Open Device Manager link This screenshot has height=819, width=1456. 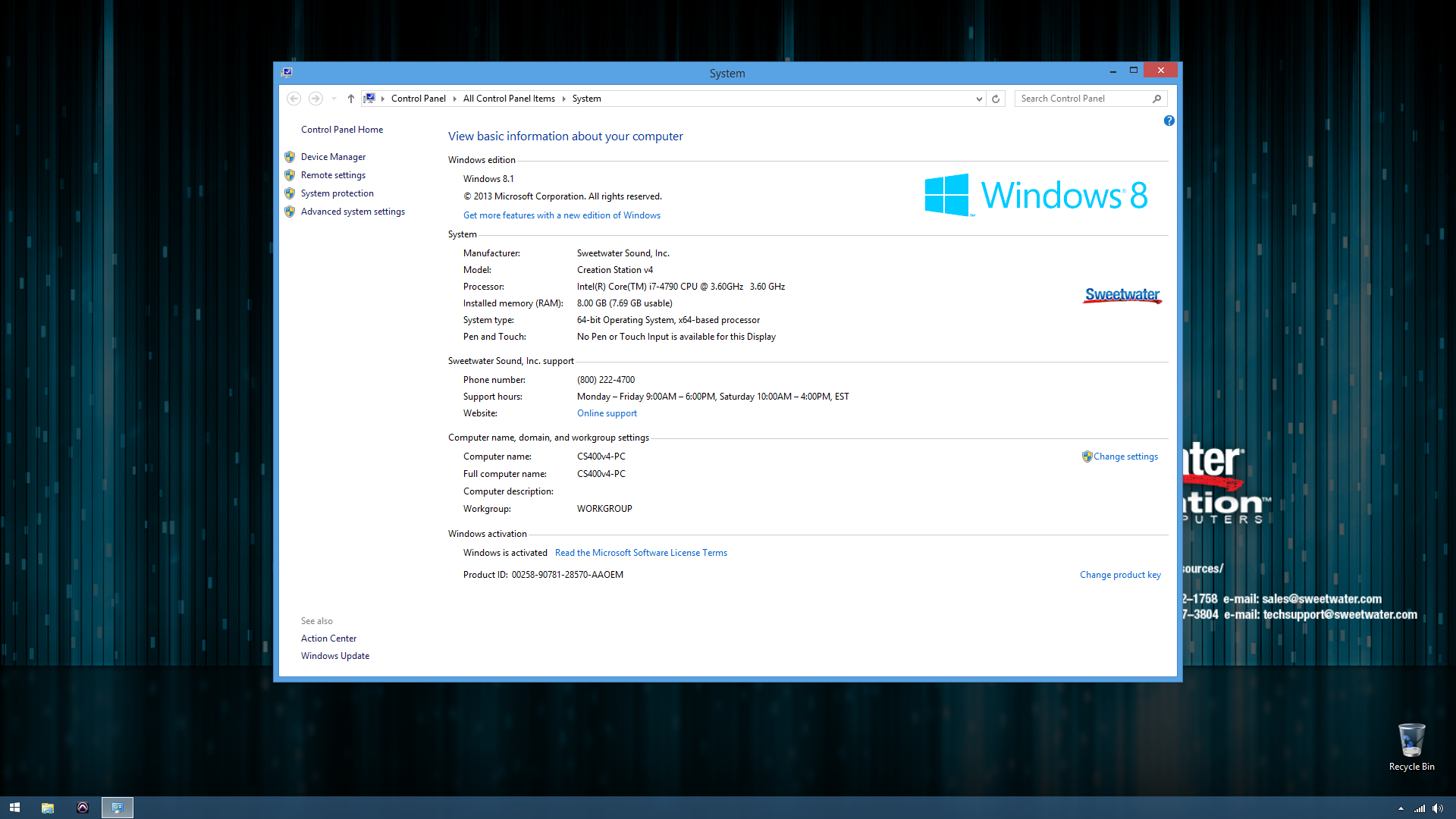click(x=333, y=157)
